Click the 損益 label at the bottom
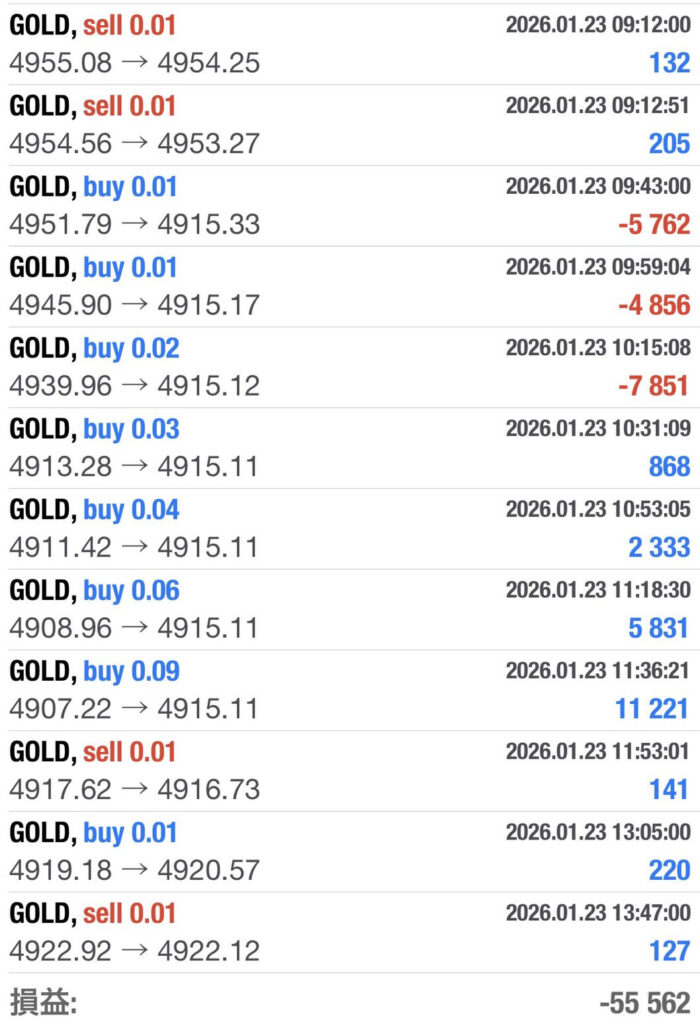The width and height of the screenshot is (700, 1024). [x=44, y=1002]
